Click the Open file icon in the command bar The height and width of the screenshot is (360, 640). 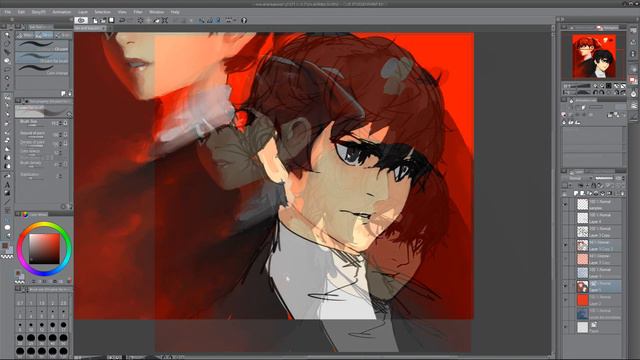(103, 20)
